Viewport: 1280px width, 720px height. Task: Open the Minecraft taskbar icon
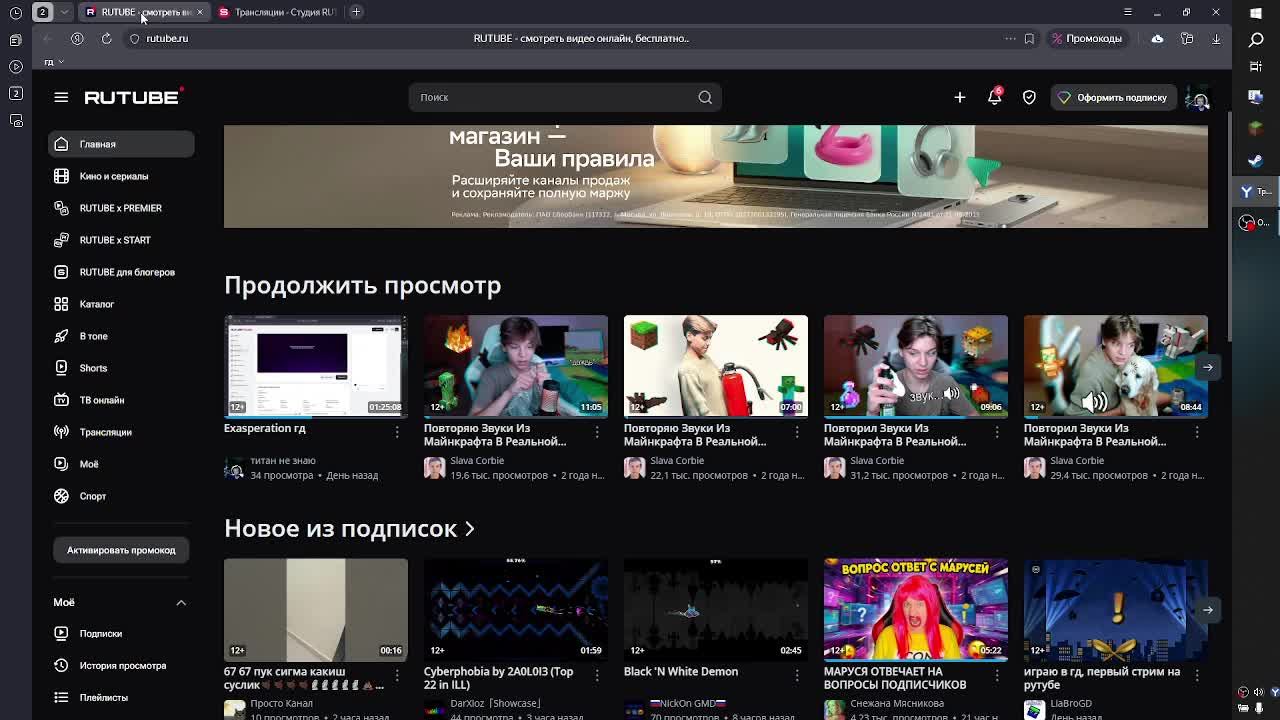pos(1256,128)
